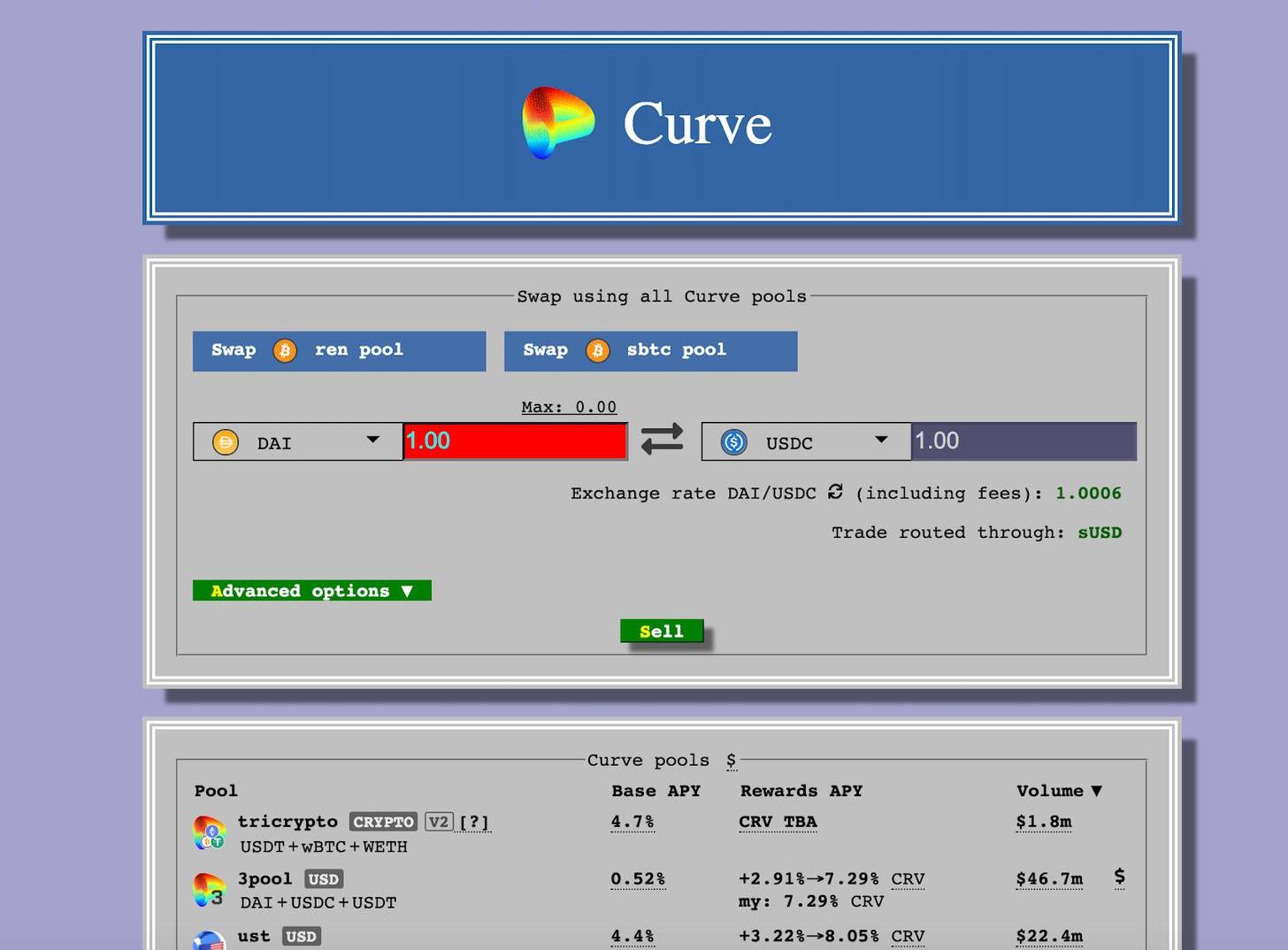Click the USDC coin icon
This screenshot has width=1288, height=950.
point(734,441)
